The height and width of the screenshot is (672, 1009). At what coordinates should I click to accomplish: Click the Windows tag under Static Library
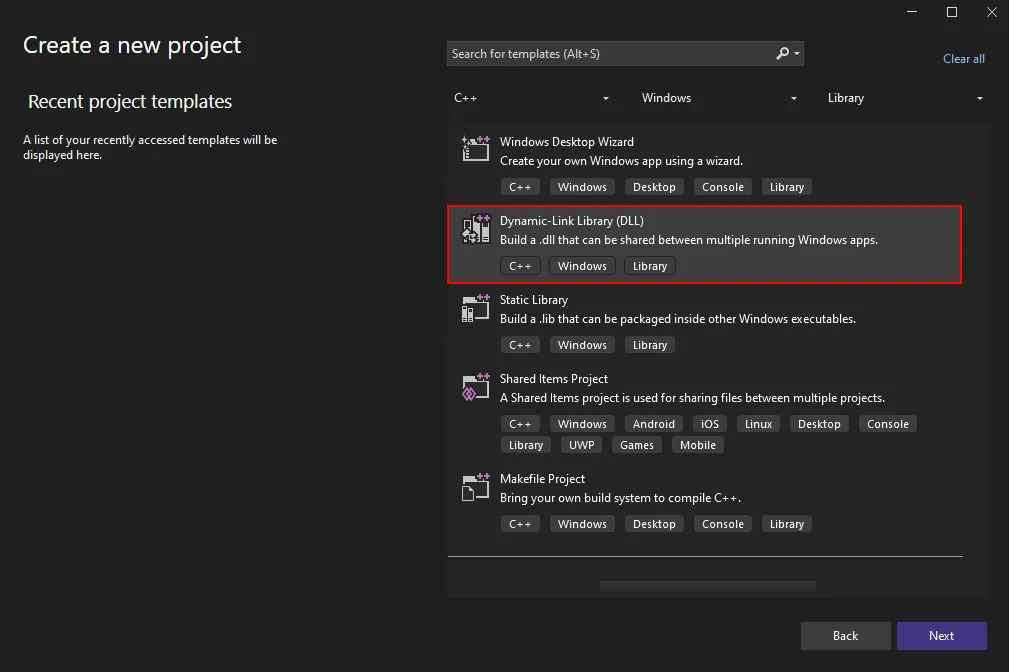click(582, 346)
